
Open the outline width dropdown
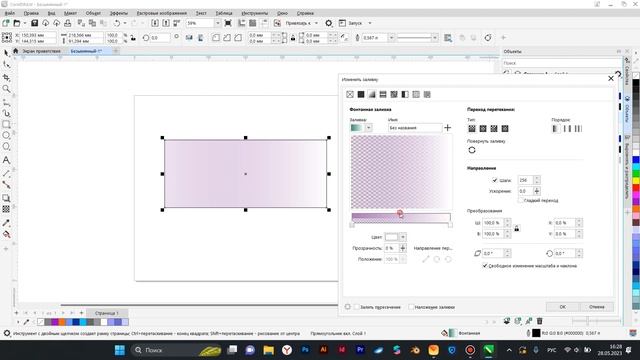pos(391,38)
